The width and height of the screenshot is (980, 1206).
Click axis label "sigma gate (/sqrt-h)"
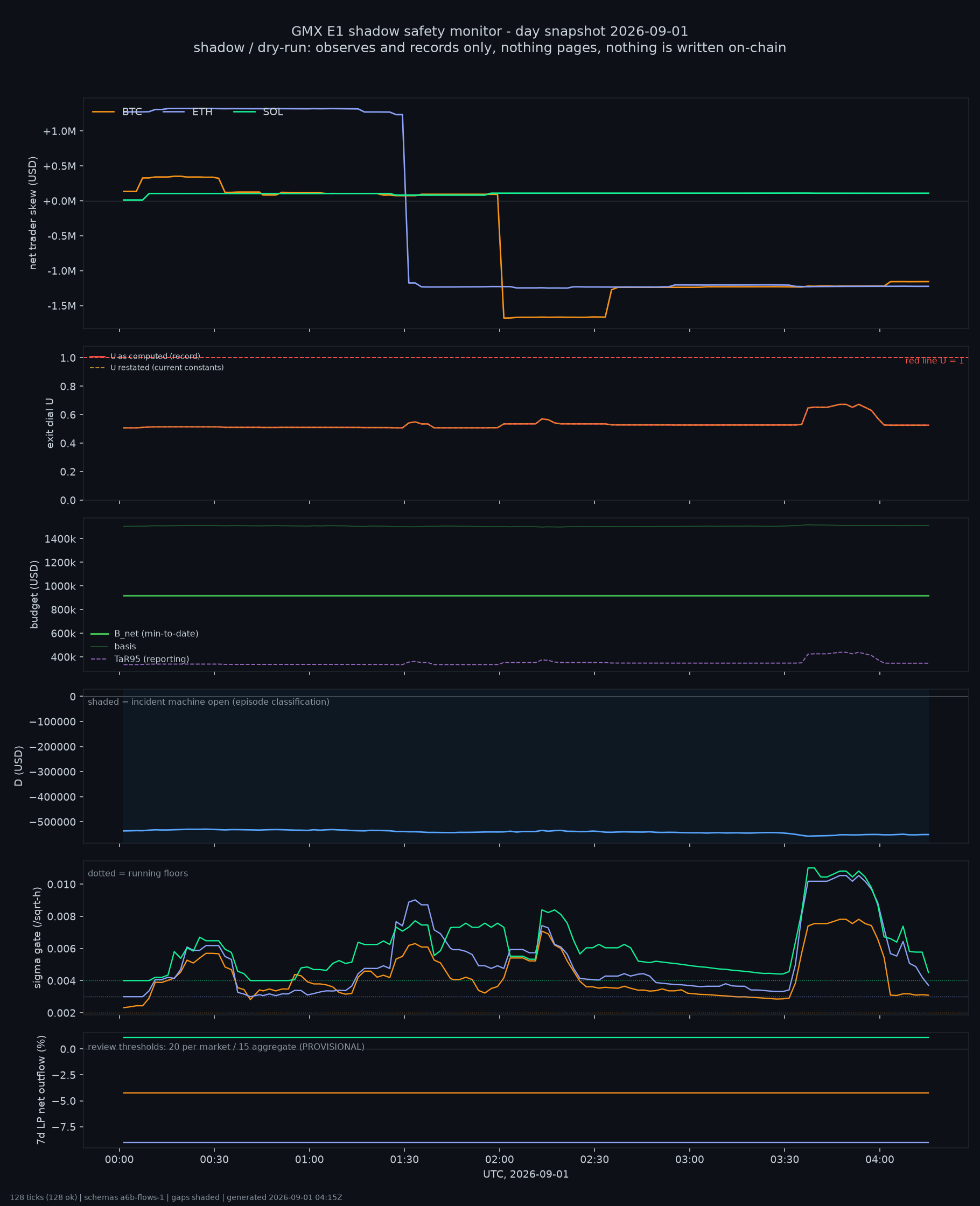(37, 937)
